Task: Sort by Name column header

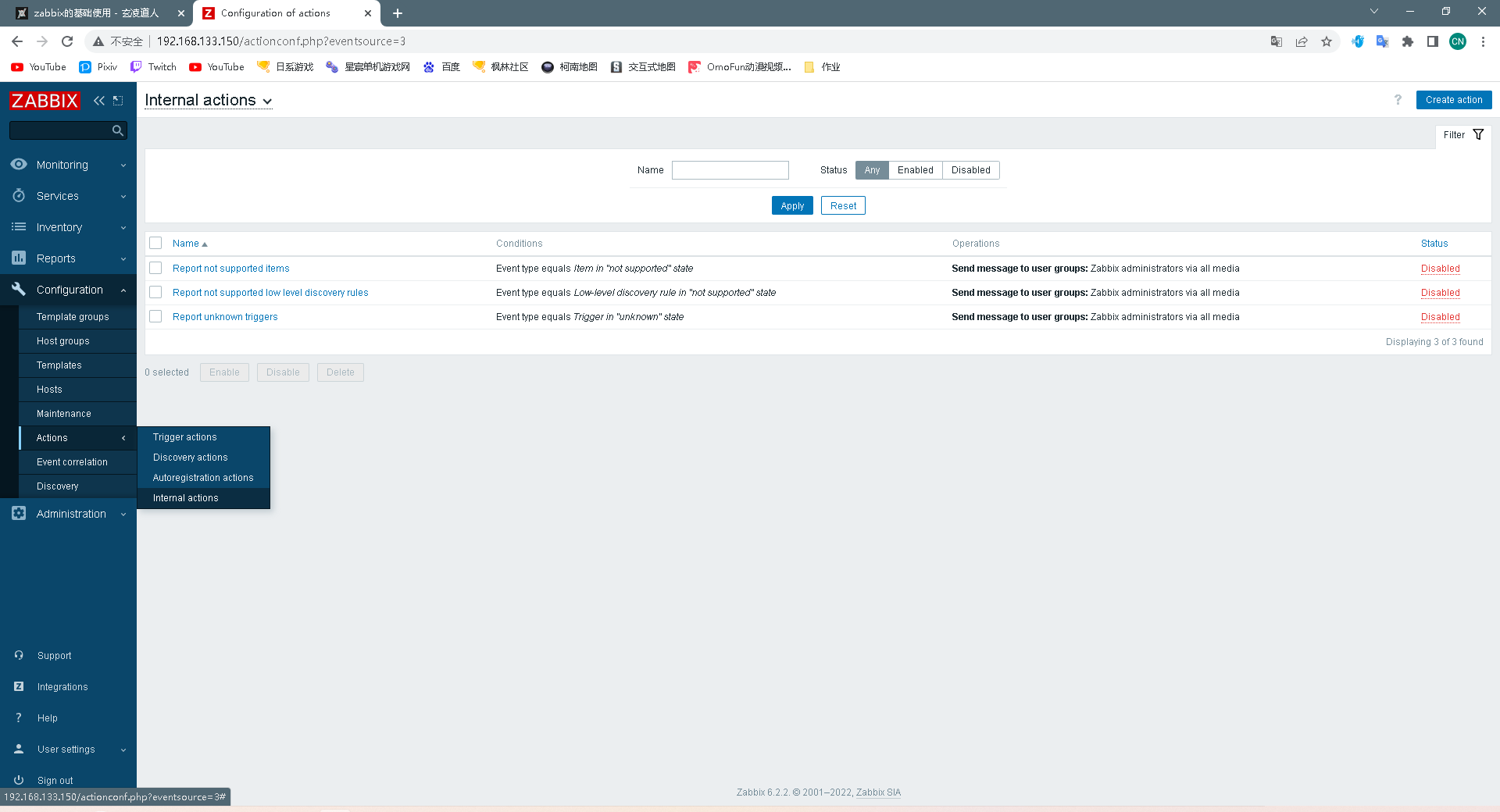Action: pos(190,244)
